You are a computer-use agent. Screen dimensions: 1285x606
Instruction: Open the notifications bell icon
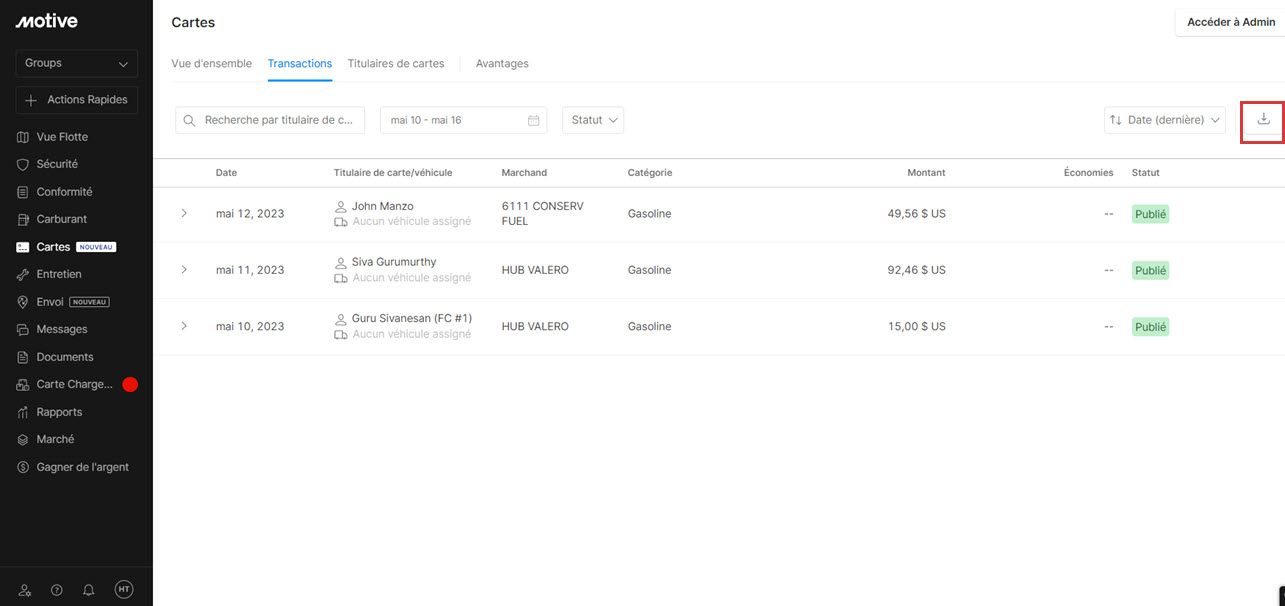point(89,590)
